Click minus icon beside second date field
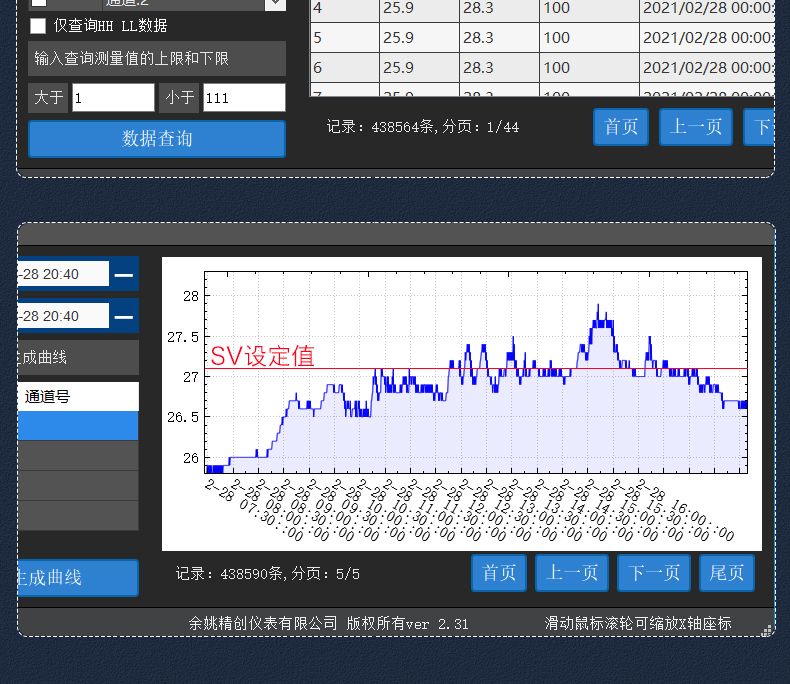This screenshot has height=684, width=790. click(124, 317)
